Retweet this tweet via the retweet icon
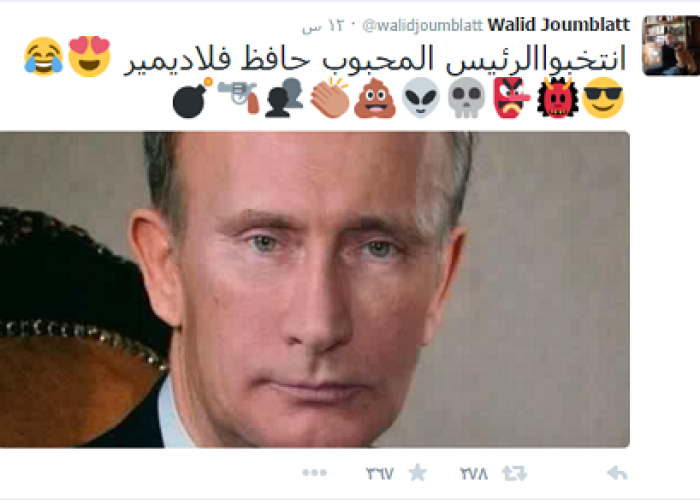The width and height of the screenshot is (700, 500). (514, 473)
